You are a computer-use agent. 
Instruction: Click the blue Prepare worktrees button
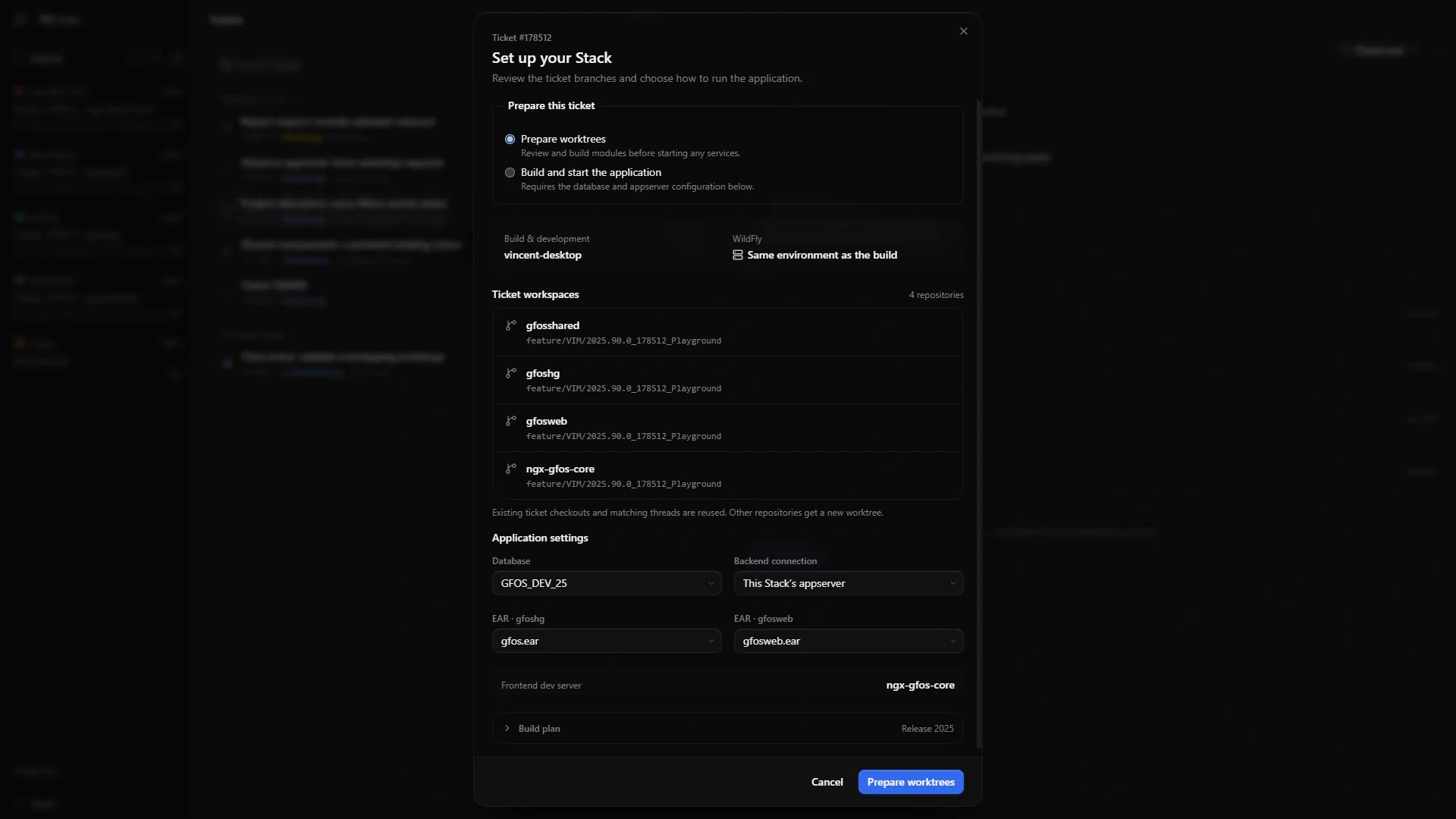[911, 782]
